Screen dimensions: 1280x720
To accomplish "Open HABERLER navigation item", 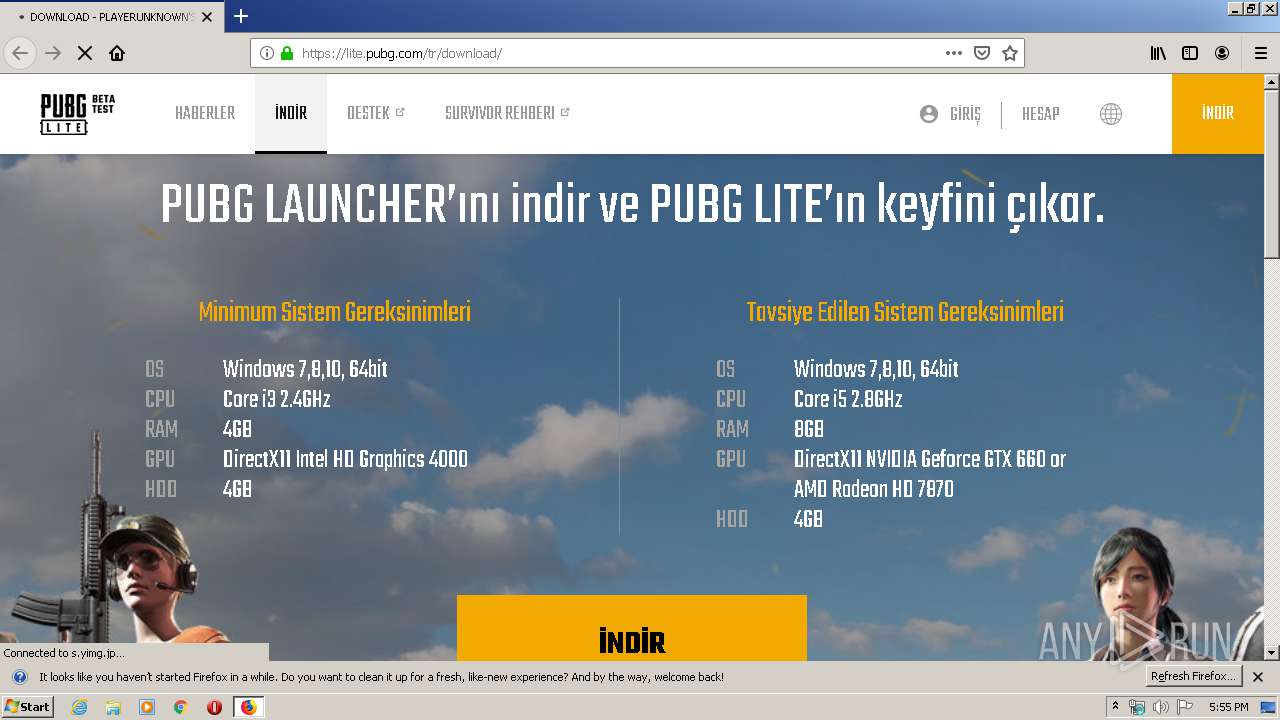I will [205, 113].
